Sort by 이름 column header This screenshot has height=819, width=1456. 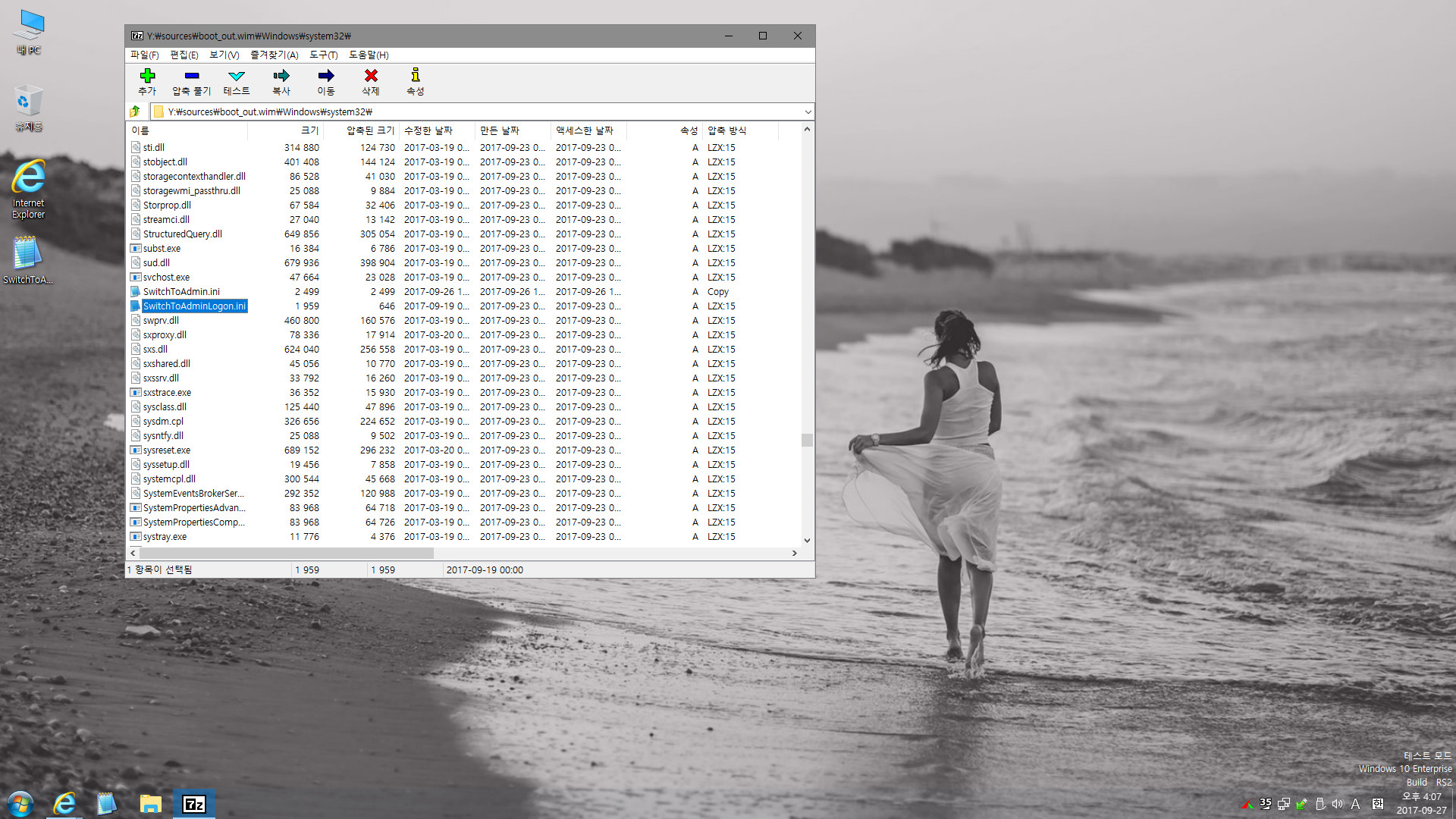pos(188,130)
